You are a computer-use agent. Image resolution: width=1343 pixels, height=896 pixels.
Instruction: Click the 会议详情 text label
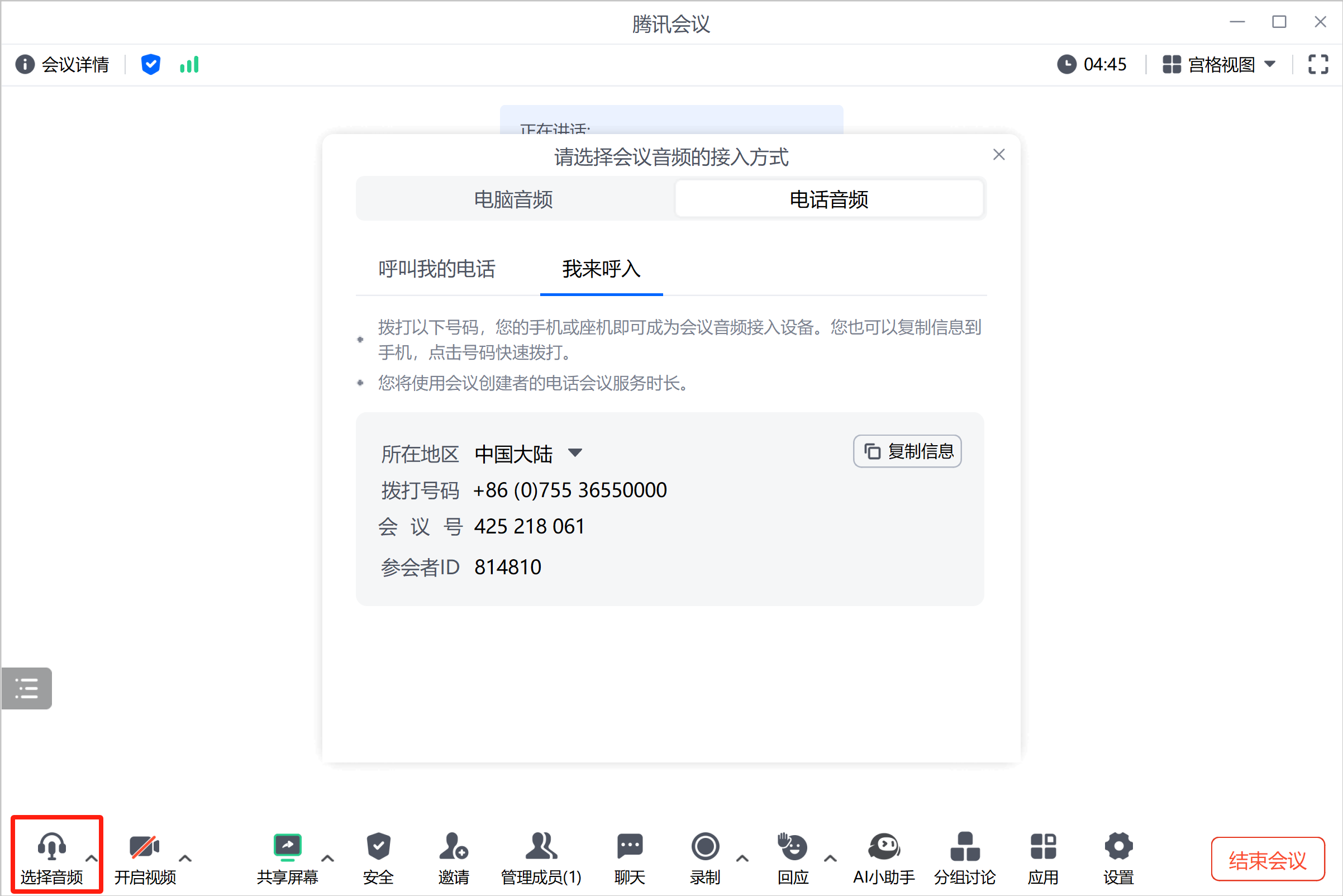[75, 65]
